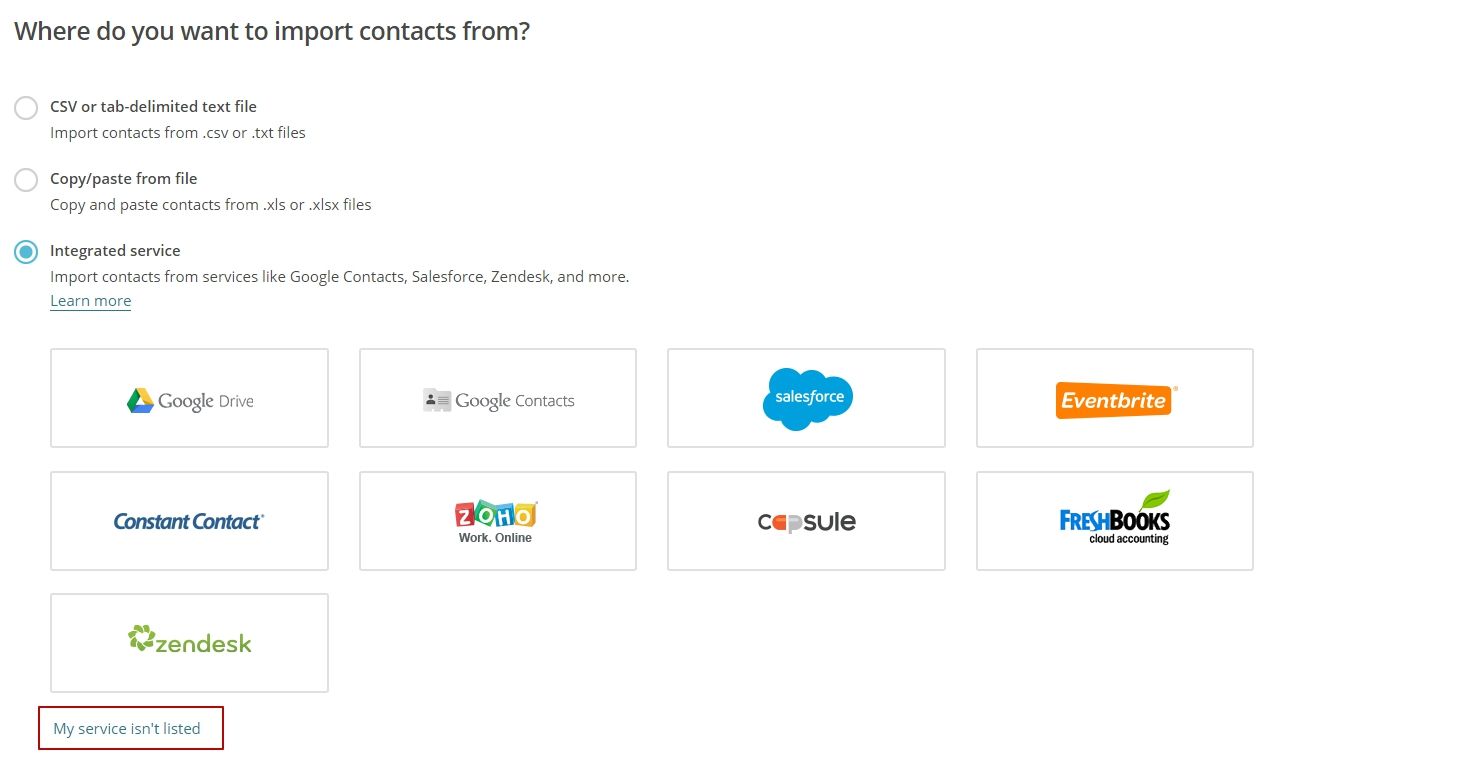Click the Google Contacts card icon
Image resolution: width=1479 pixels, height=769 pixels.
[437, 400]
